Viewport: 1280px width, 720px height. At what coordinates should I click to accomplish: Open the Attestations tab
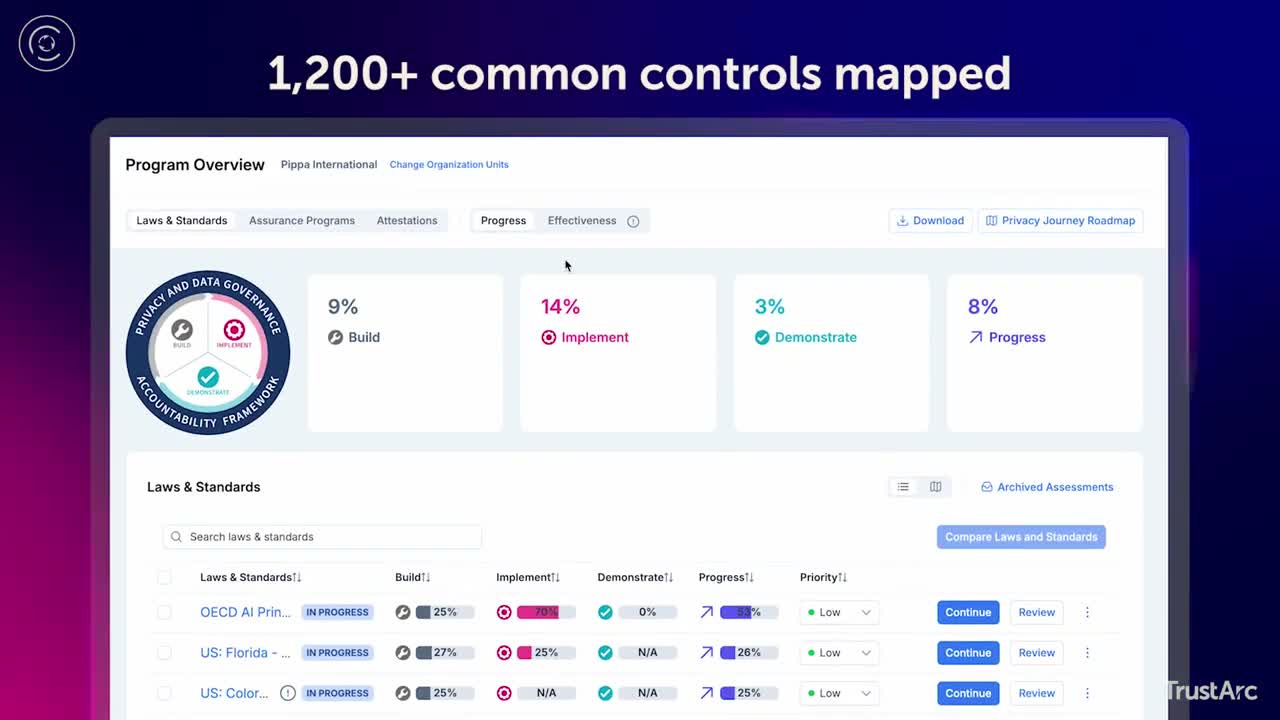pyautogui.click(x=407, y=221)
